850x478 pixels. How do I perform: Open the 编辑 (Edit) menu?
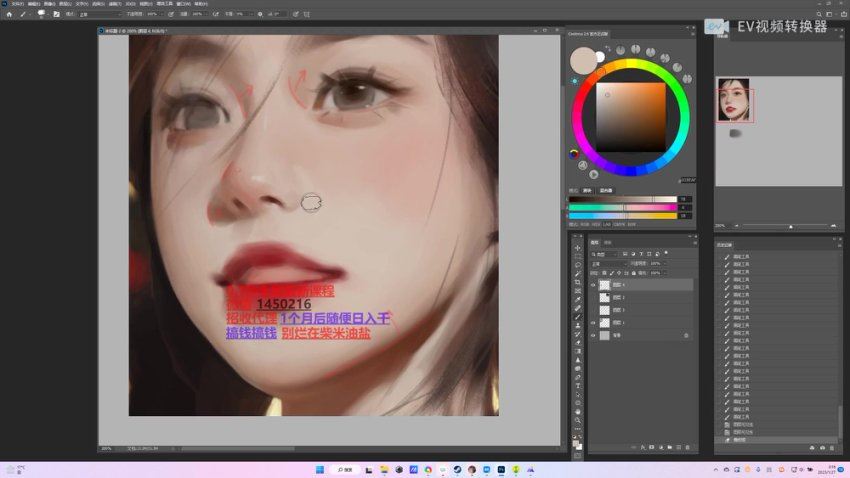[34, 4]
